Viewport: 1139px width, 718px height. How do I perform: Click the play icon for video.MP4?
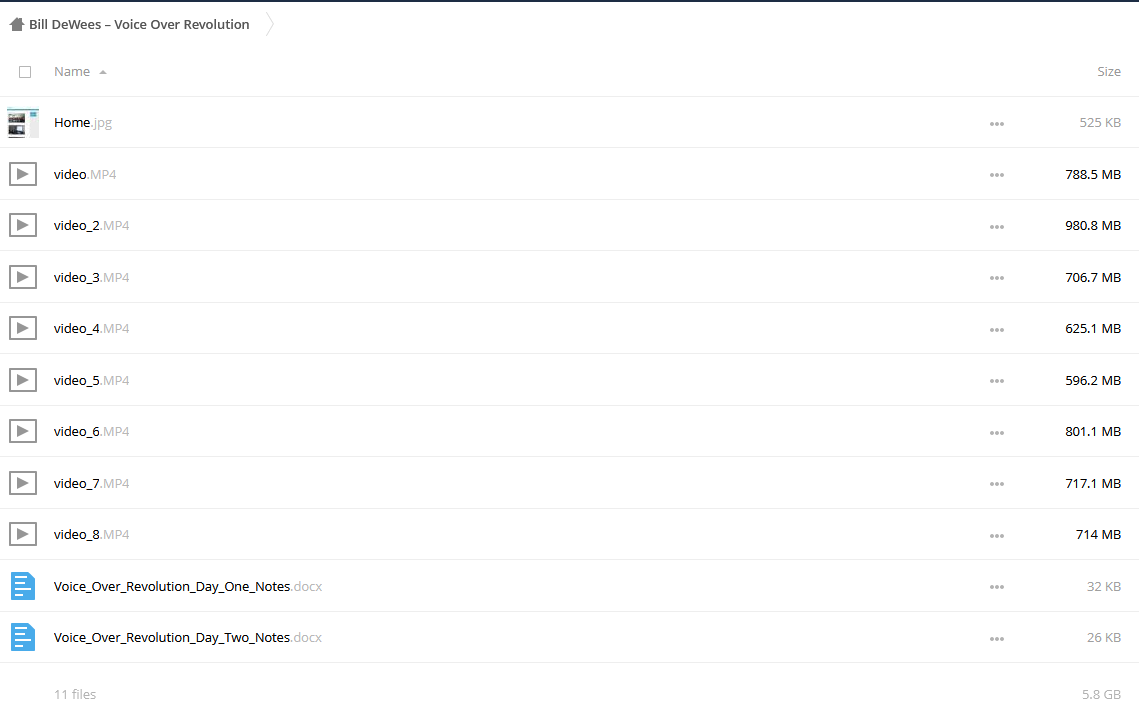pyautogui.click(x=23, y=174)
